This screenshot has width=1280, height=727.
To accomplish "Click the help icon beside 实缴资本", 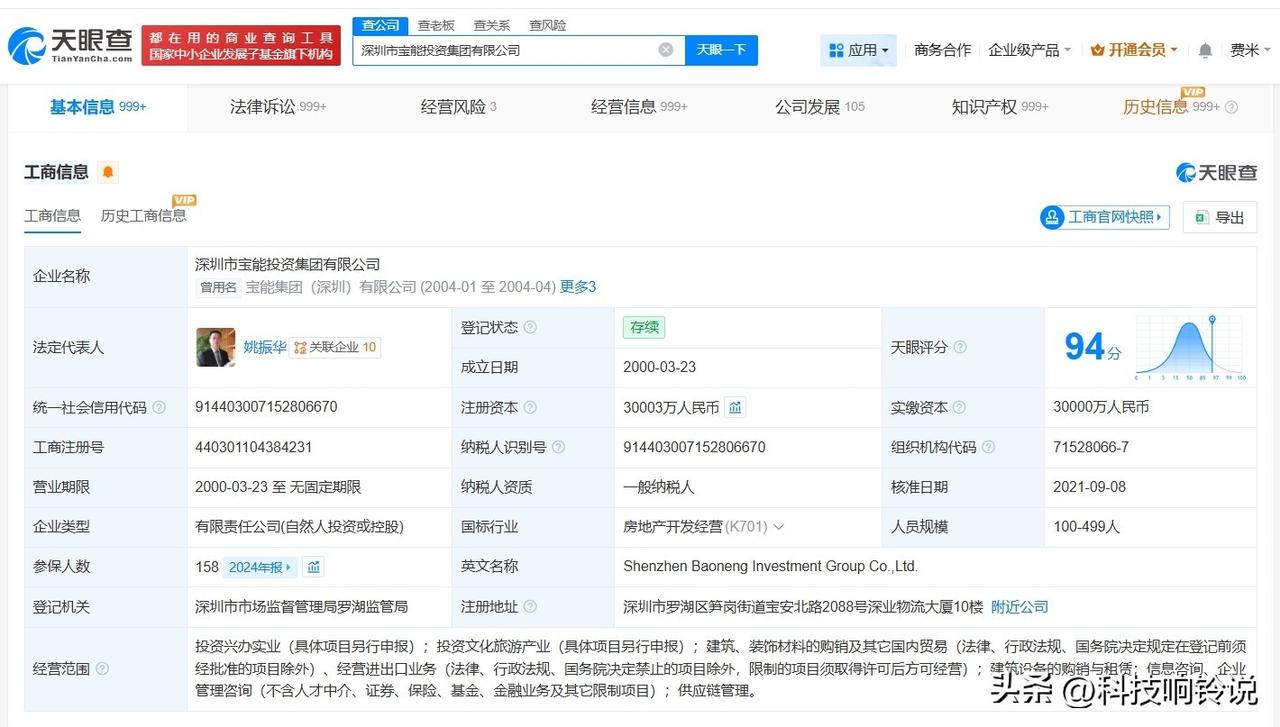I will 959,408.
